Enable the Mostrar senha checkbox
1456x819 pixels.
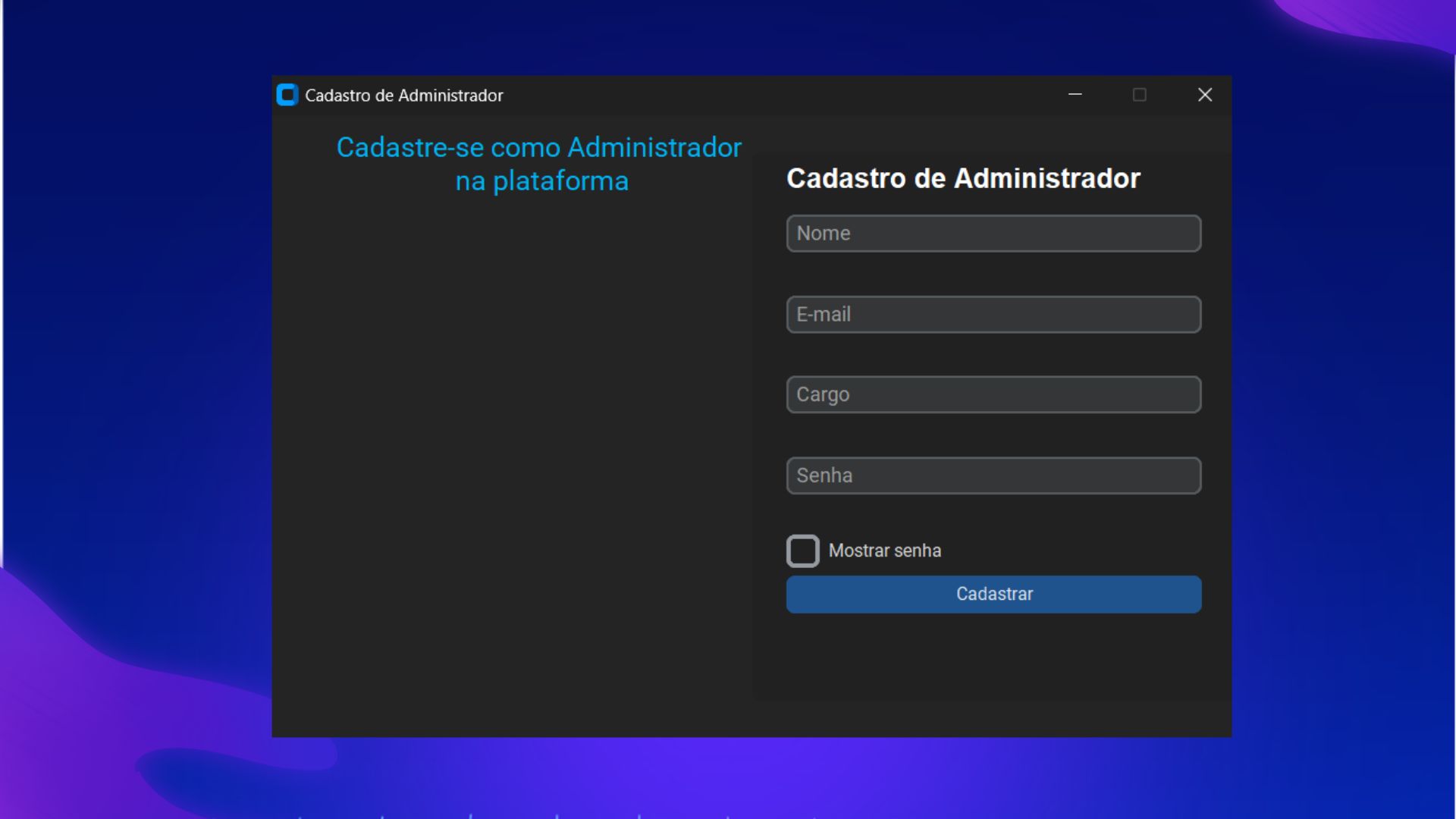pos(803,551)
